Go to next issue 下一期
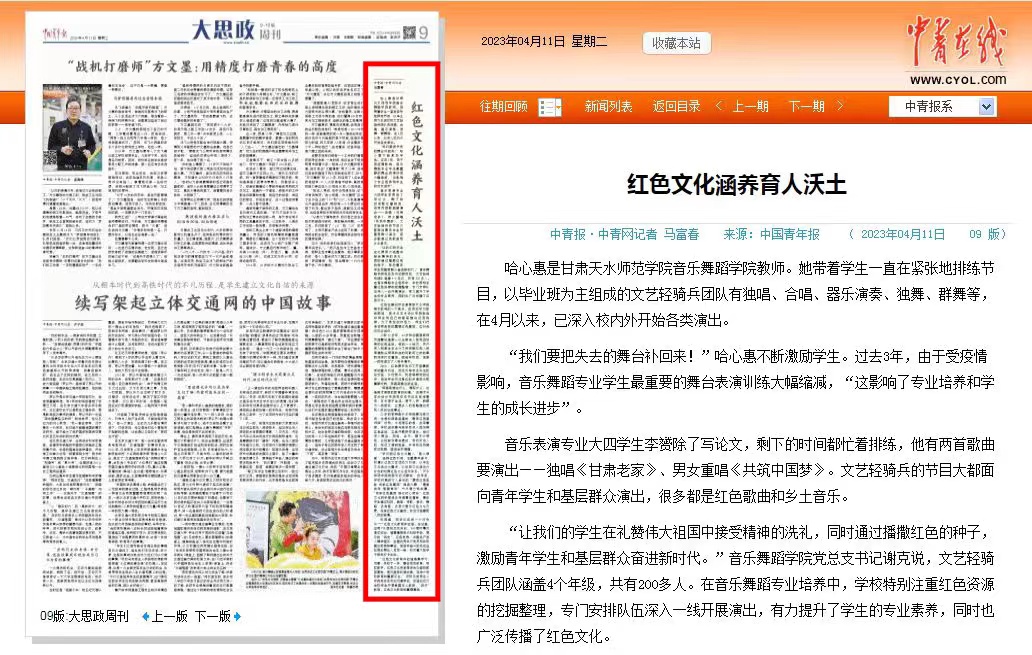The height and width of the screenshot is (655, 1032). pyautogui.click(x=806, y=107)
